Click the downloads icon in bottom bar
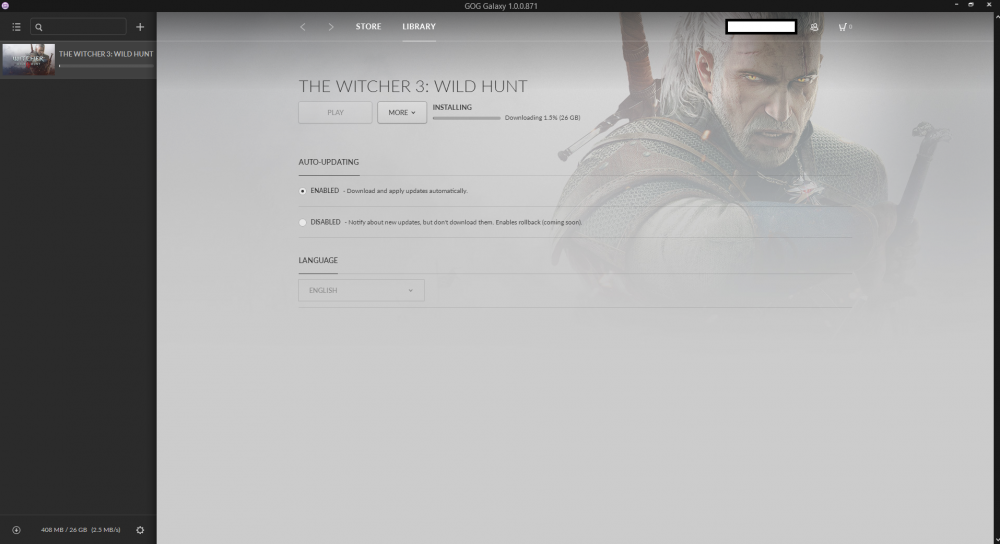1000x544 pixels. 17,530
